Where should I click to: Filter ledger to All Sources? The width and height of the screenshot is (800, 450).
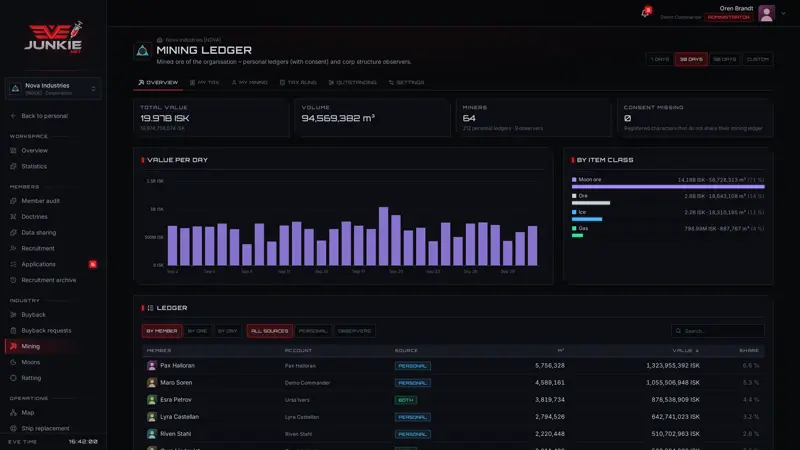[x=269, y=331]
